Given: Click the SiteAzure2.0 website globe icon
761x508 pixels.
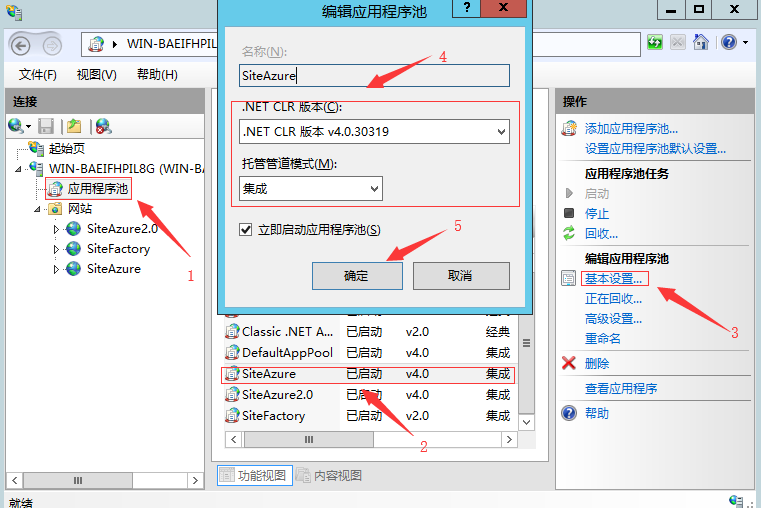Looking at the screenshot, I should point(73,229).
